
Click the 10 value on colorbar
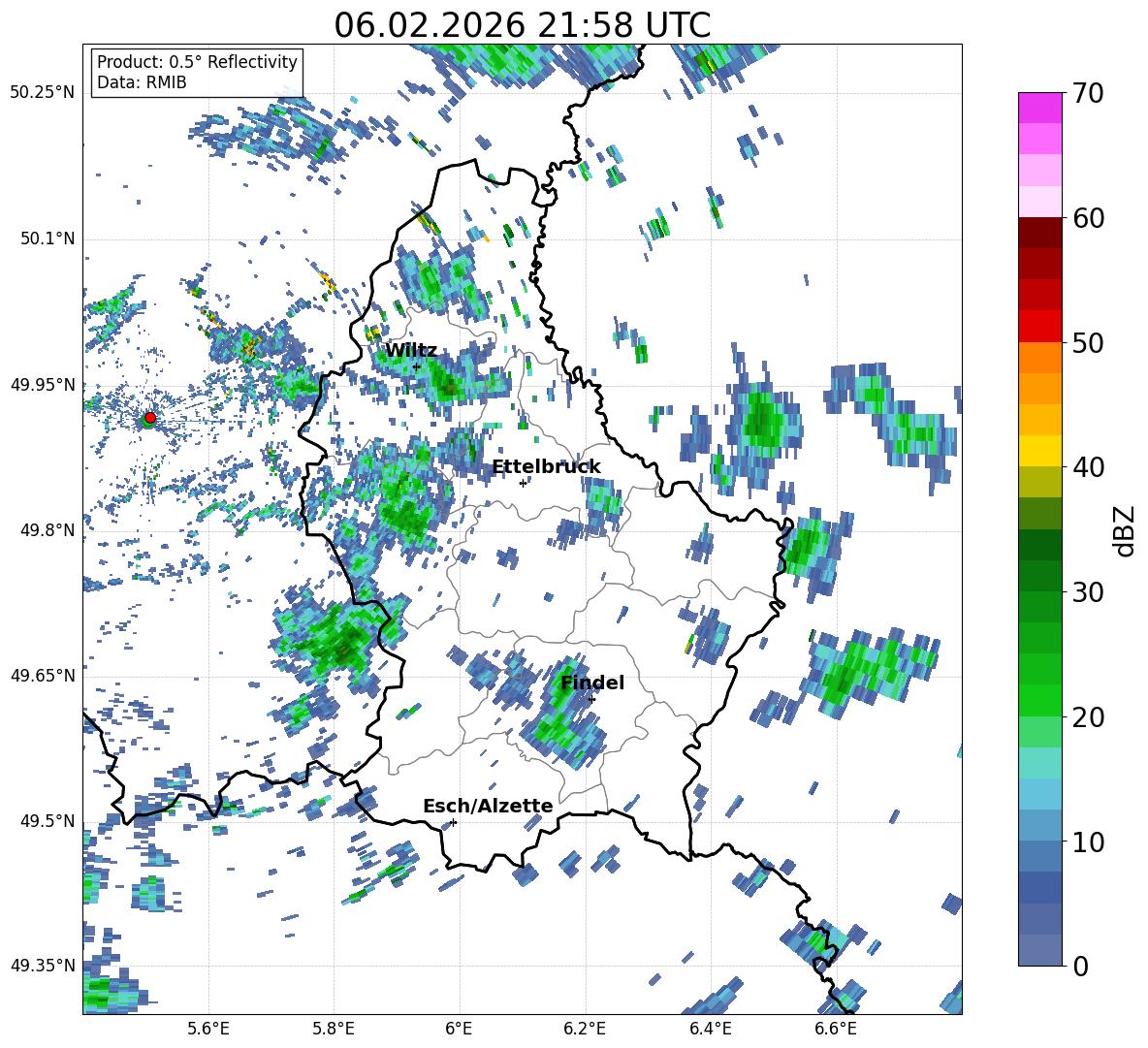click(x=1089, y=842)
